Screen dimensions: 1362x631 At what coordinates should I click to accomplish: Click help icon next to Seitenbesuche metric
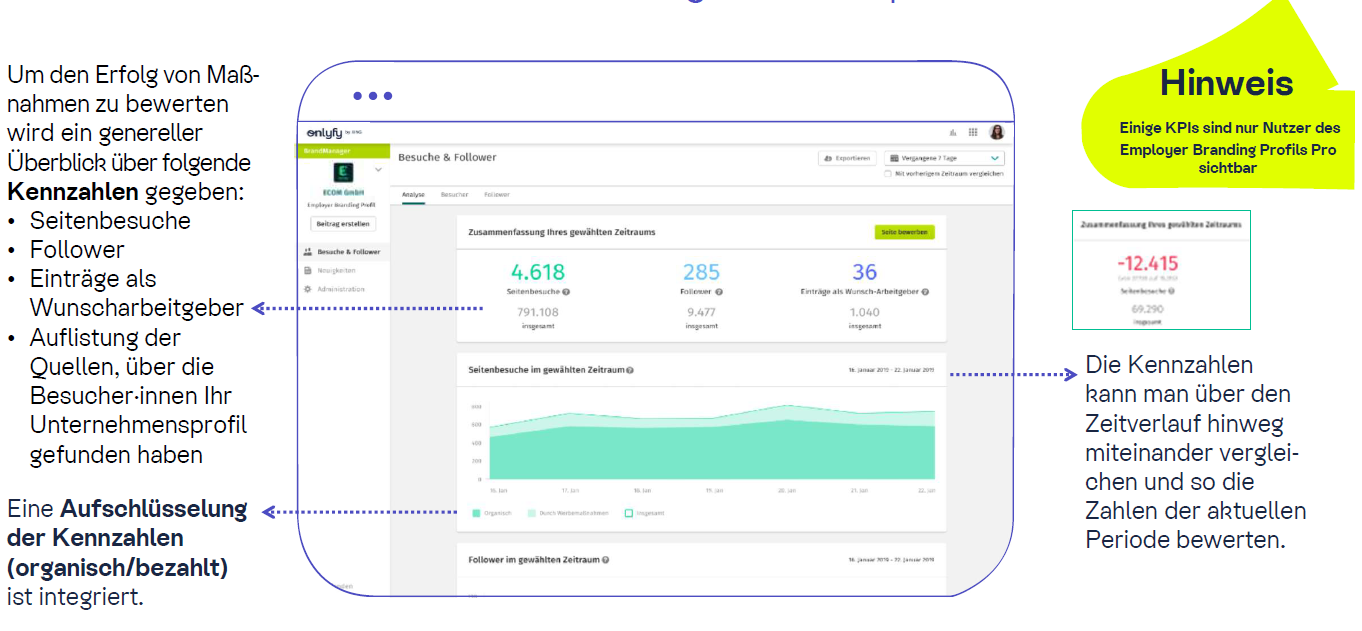tap(566, 292)
